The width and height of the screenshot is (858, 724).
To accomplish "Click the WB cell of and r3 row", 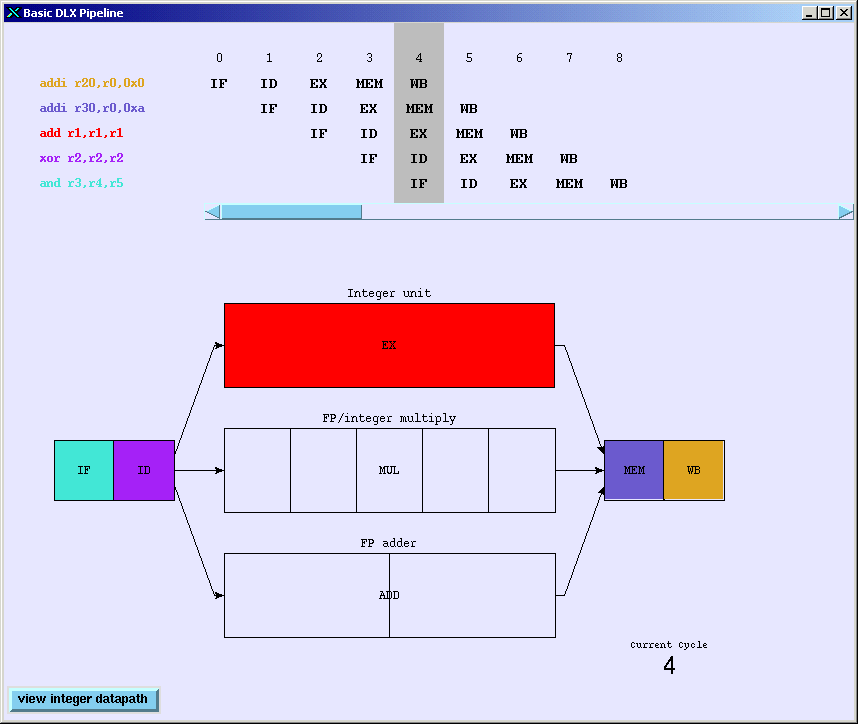I will pyautogui.click(x=619, y=184).
